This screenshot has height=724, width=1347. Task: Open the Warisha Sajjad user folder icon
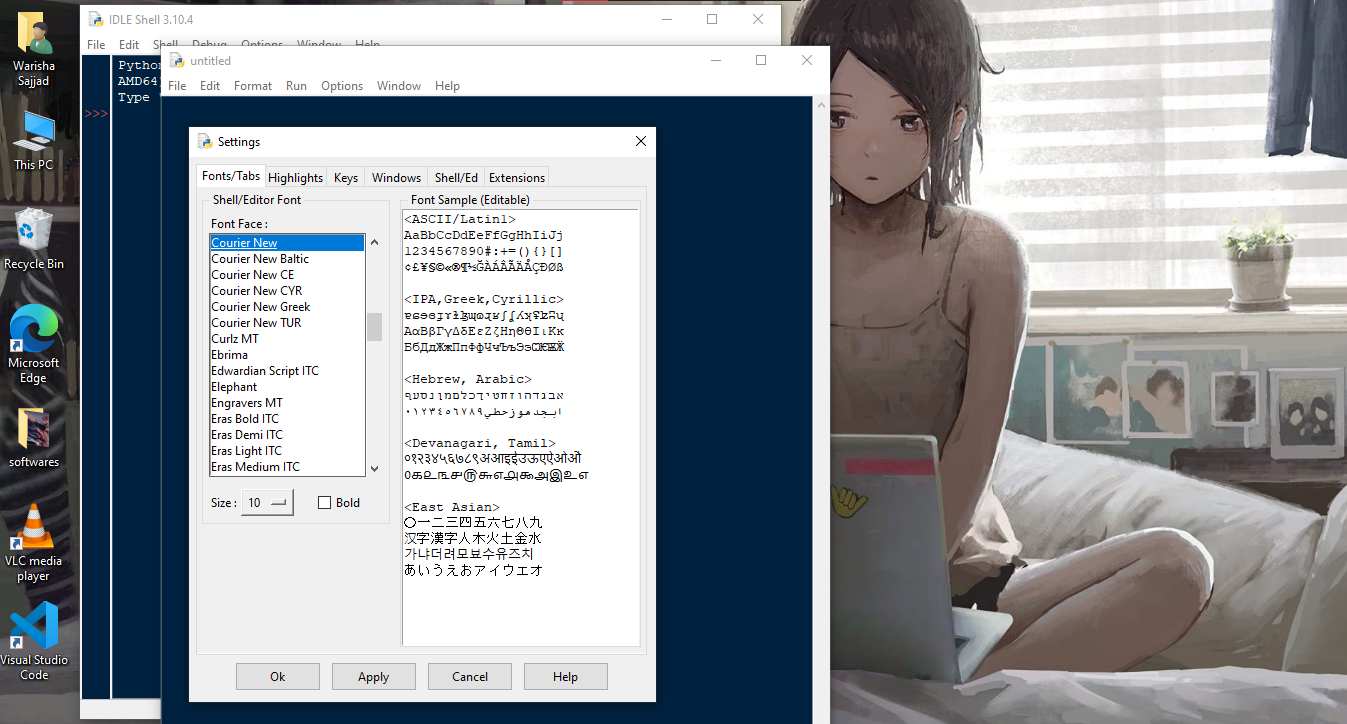pos(34,50)
